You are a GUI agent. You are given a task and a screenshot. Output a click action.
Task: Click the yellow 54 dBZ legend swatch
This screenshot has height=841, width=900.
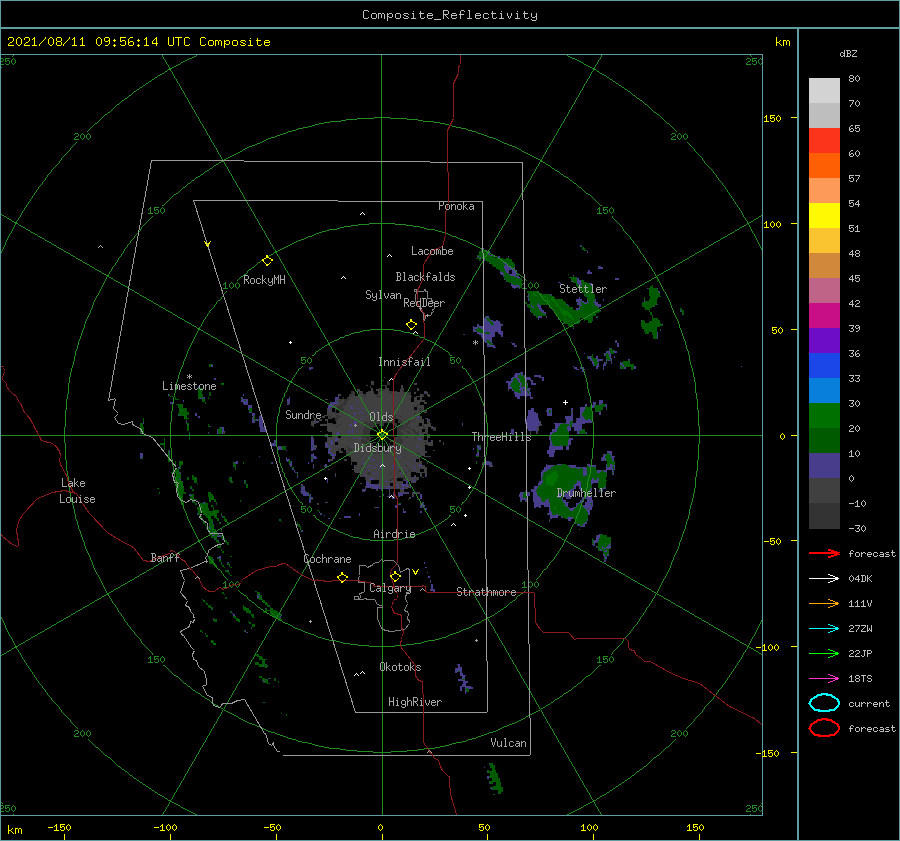[x=824, y=215]
